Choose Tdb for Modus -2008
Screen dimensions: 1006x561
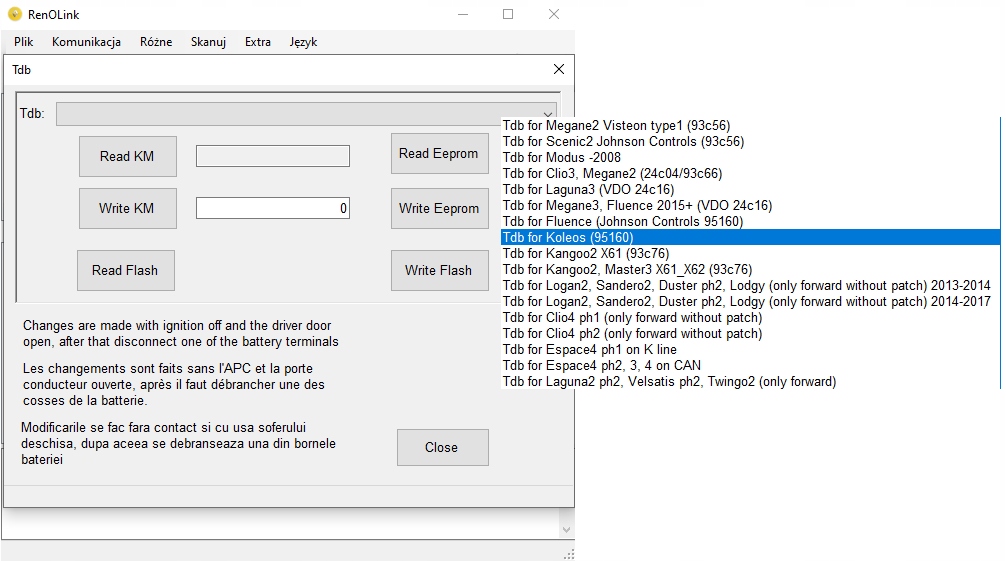561,157
